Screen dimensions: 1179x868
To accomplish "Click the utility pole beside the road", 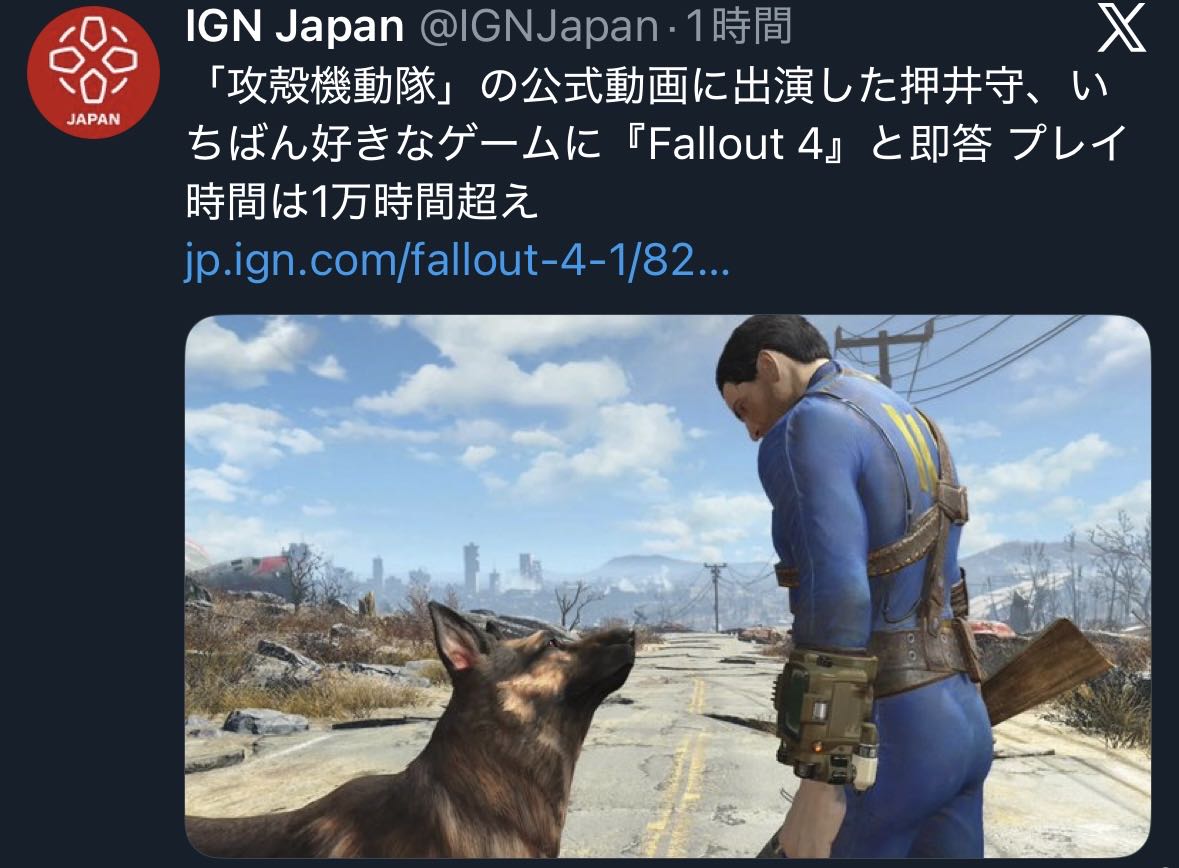I will [x=715, y=596].
